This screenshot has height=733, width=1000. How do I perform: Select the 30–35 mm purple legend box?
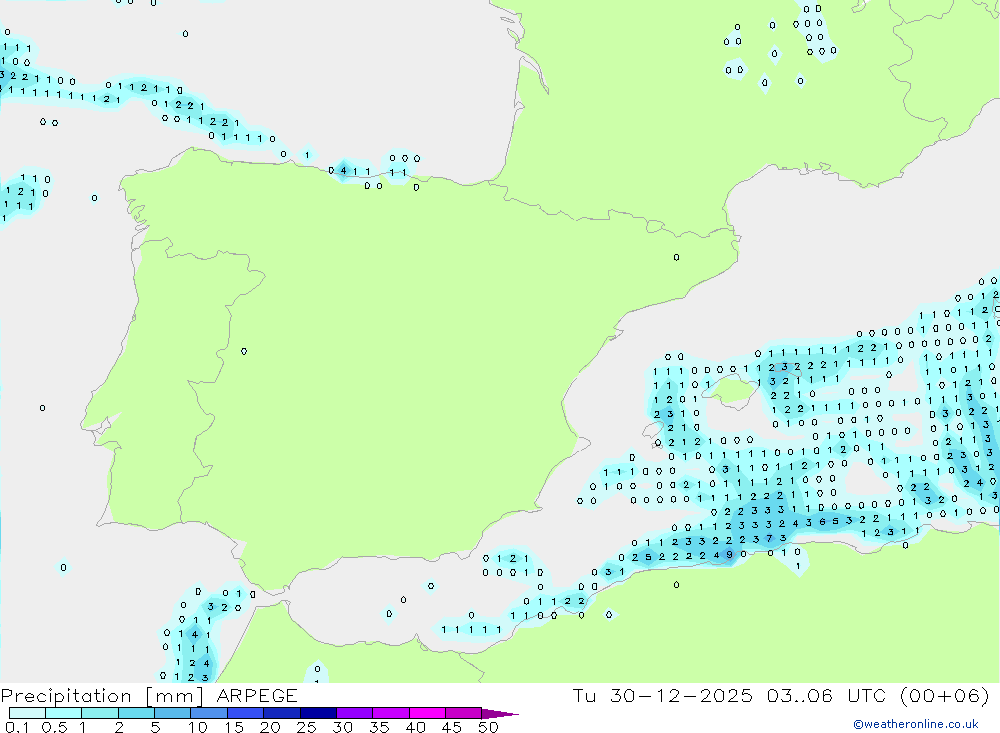pos(355,713)
